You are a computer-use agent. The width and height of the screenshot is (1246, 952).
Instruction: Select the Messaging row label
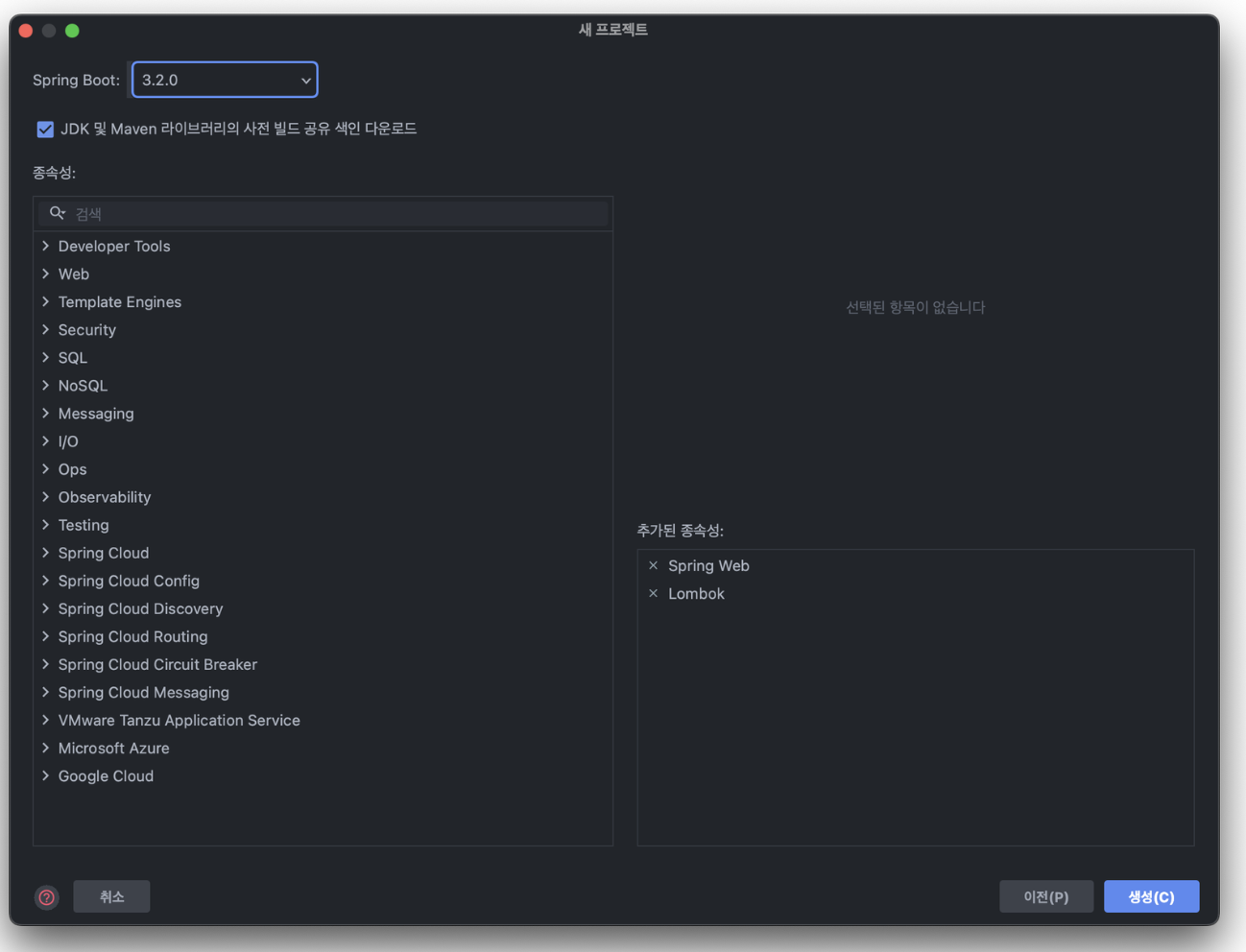pyautogui.click(x=96, y=414)
